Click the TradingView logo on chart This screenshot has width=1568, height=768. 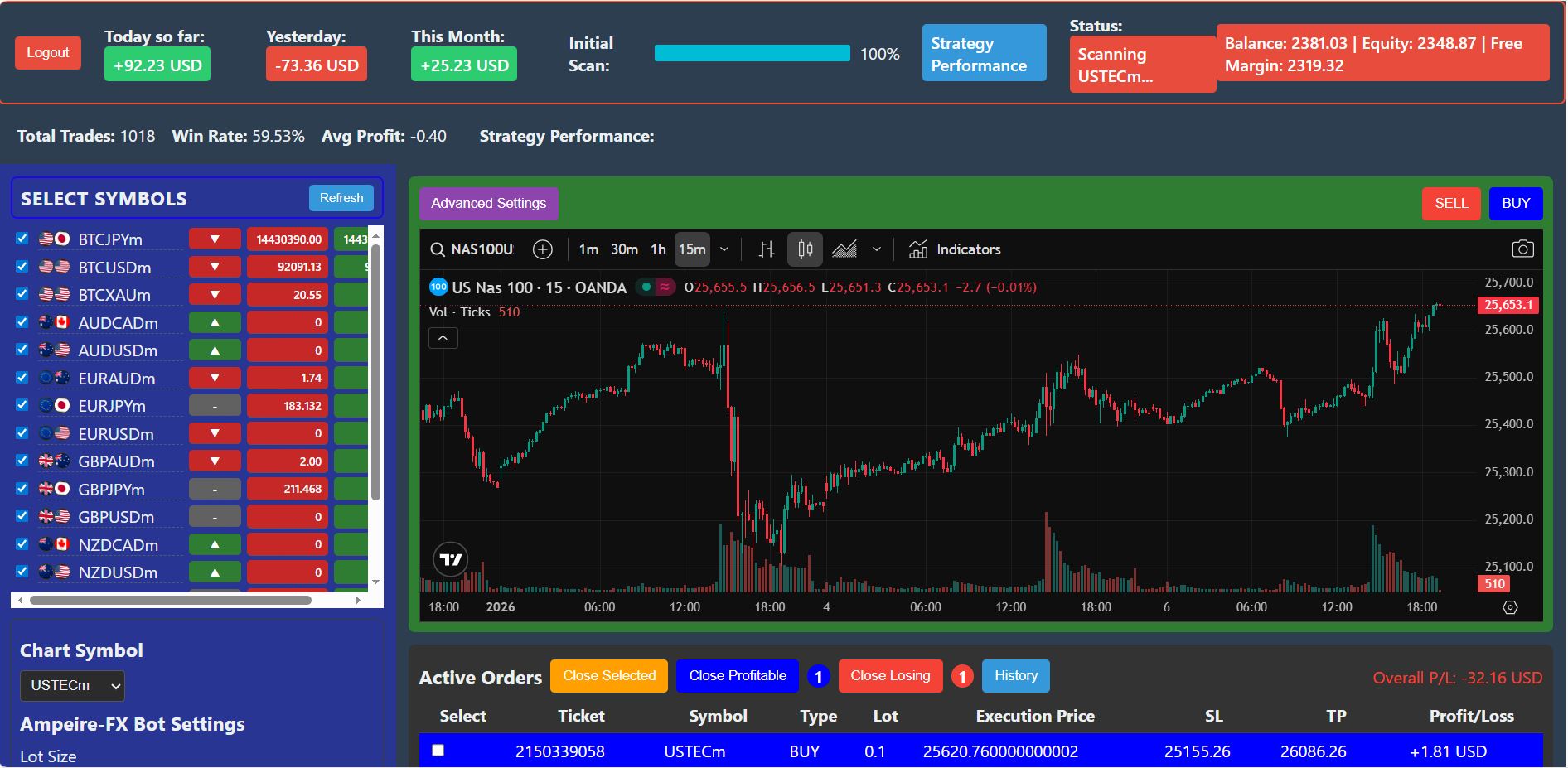451,560
